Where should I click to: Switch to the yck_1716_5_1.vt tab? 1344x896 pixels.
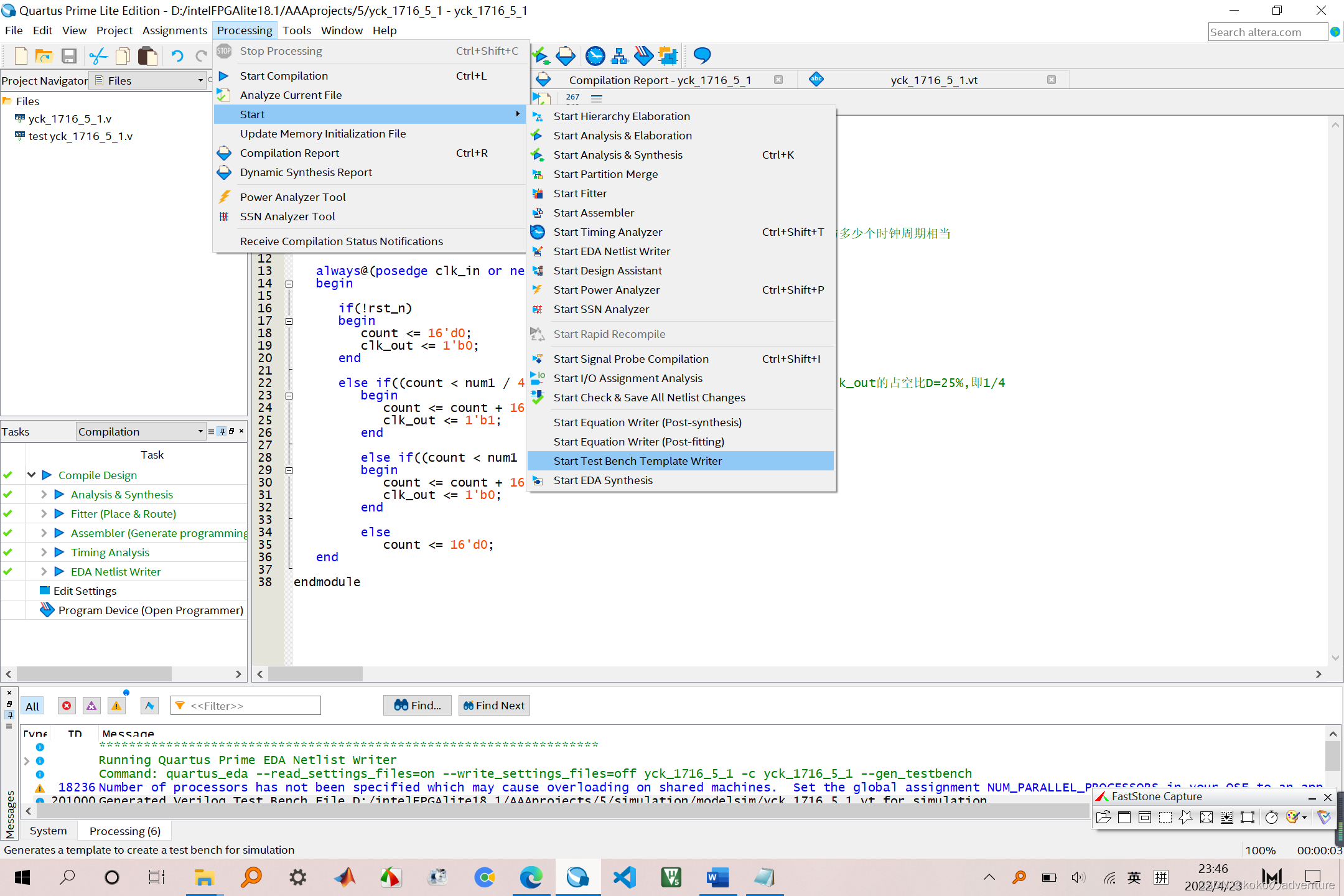point(933,80)
